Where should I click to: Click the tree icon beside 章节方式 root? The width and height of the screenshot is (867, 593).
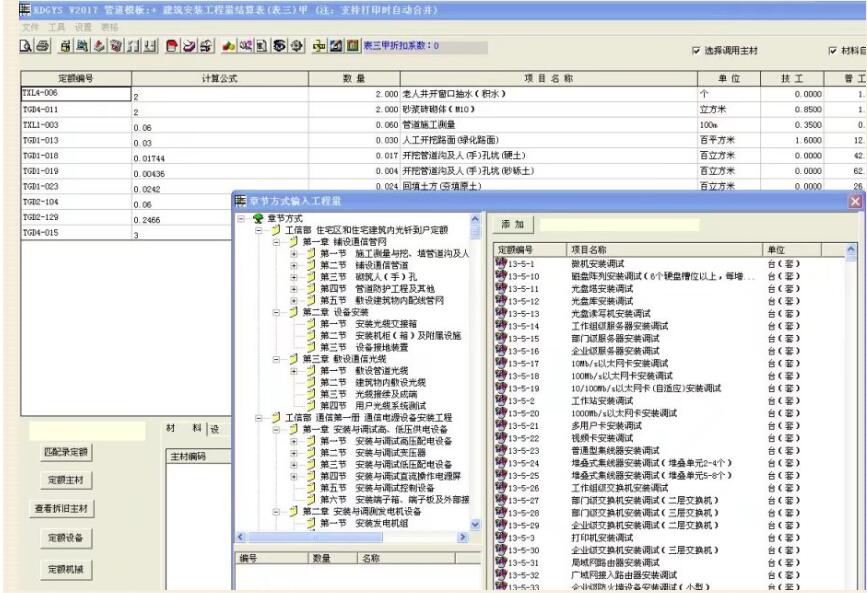click(x=257, y=219)
